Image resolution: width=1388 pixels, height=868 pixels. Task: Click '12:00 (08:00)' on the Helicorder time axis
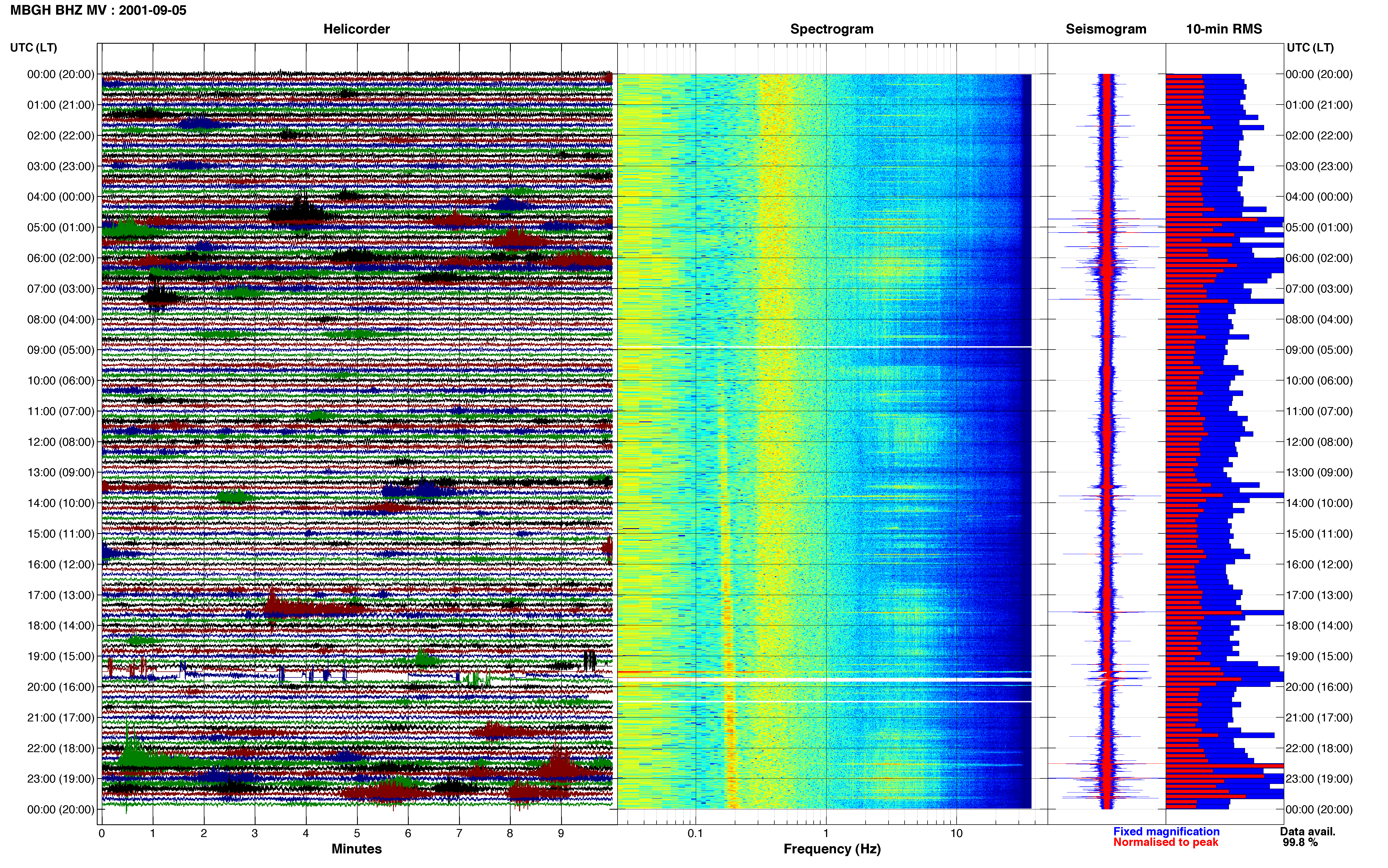(x=61, y=442)
